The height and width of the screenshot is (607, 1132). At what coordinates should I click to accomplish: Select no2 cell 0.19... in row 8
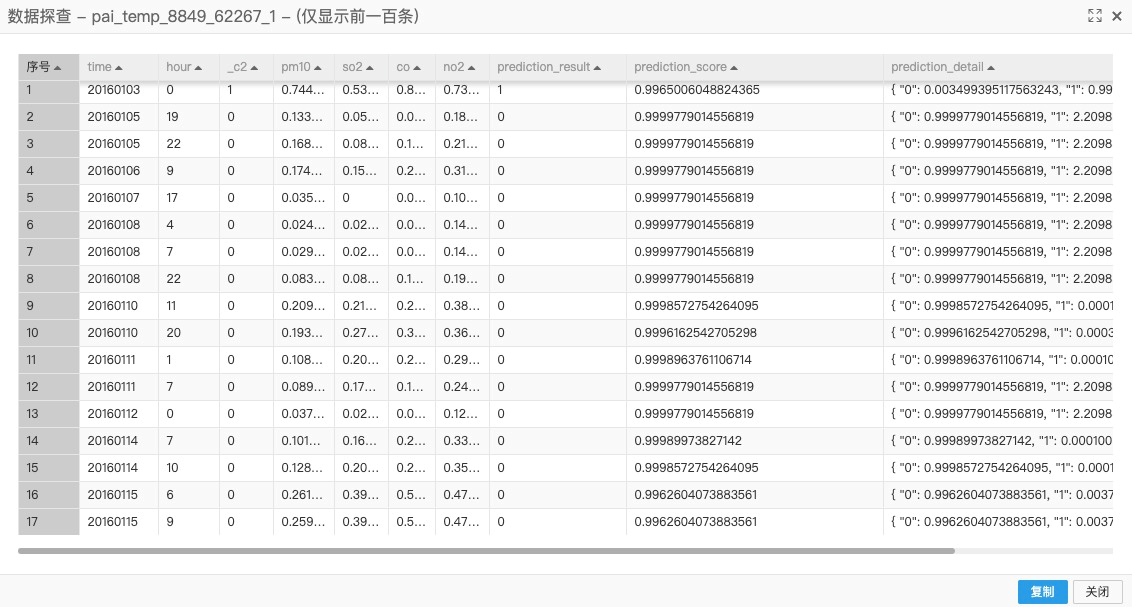(x=462, y=279)
